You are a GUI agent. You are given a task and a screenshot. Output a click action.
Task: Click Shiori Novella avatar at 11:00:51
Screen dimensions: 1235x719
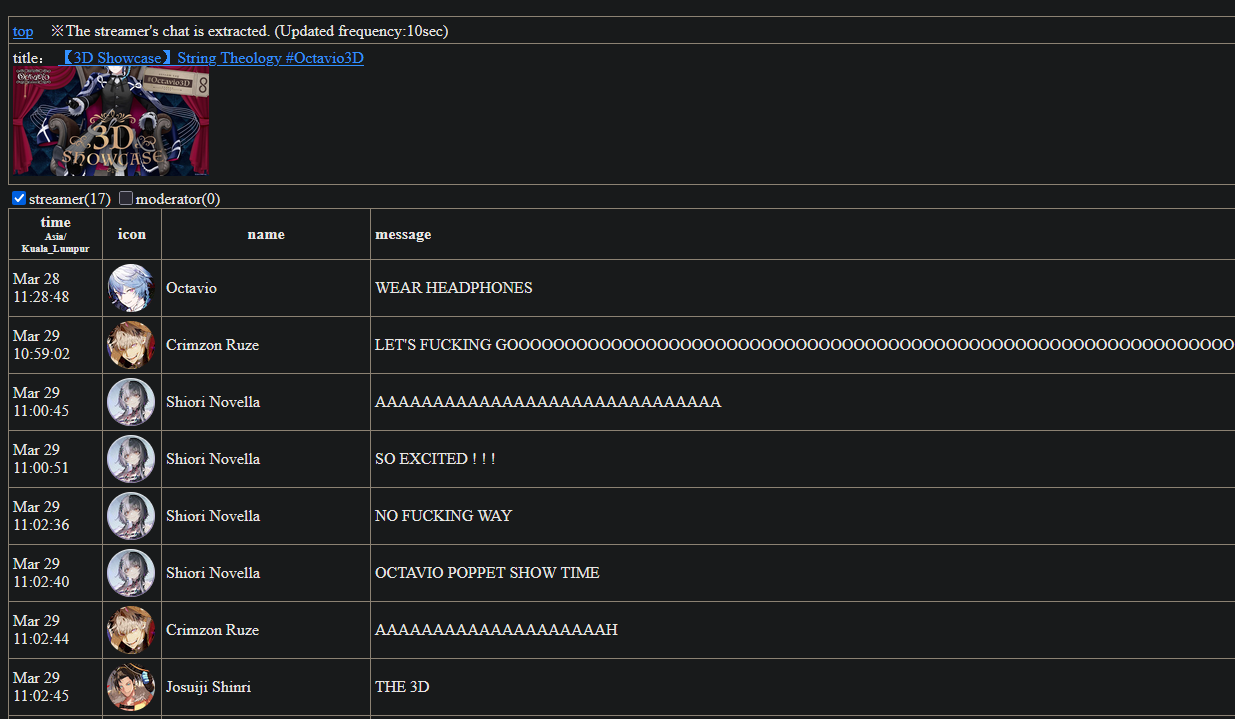point(131,459)
